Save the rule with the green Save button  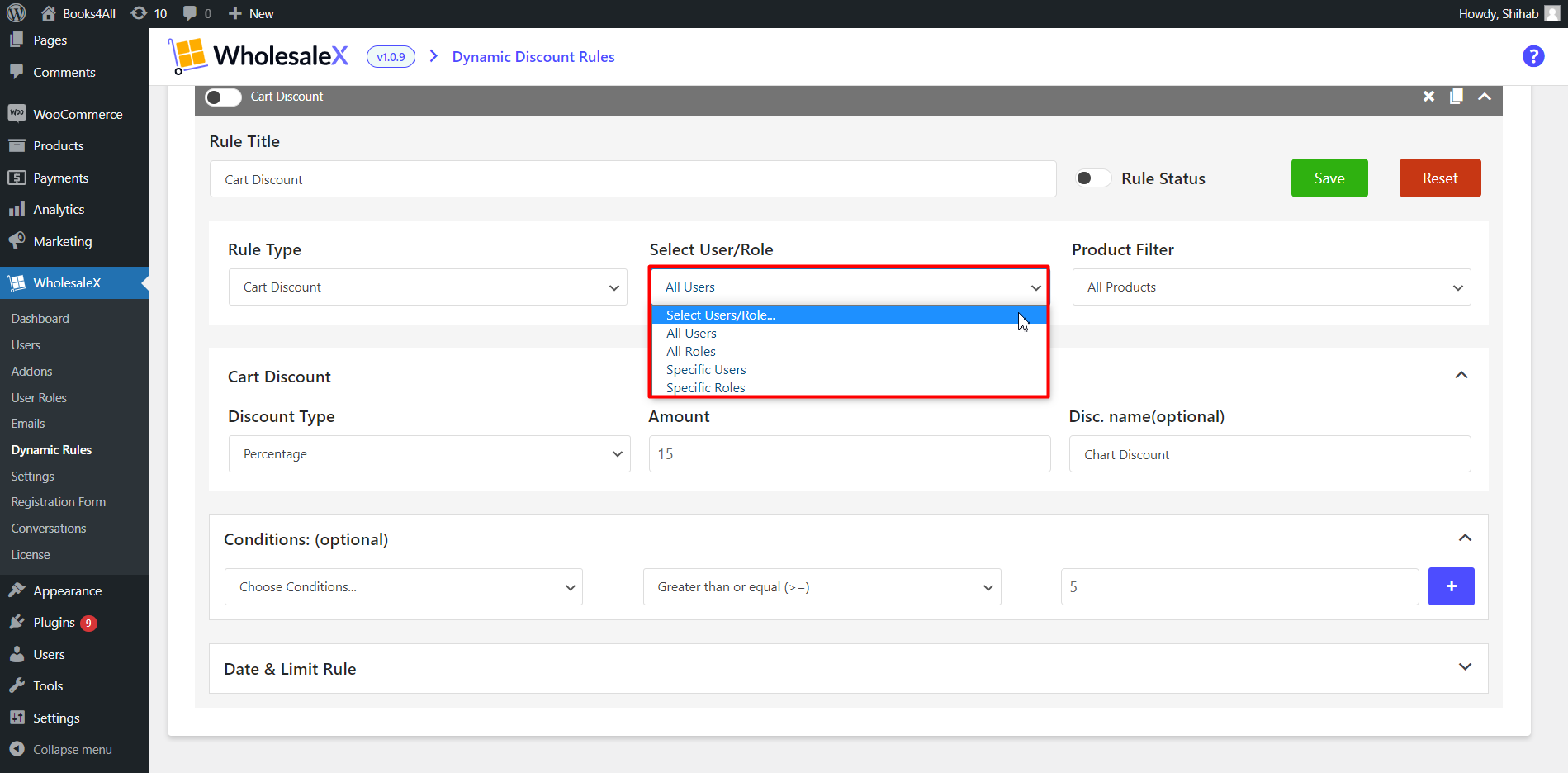tap(1329, 178)
